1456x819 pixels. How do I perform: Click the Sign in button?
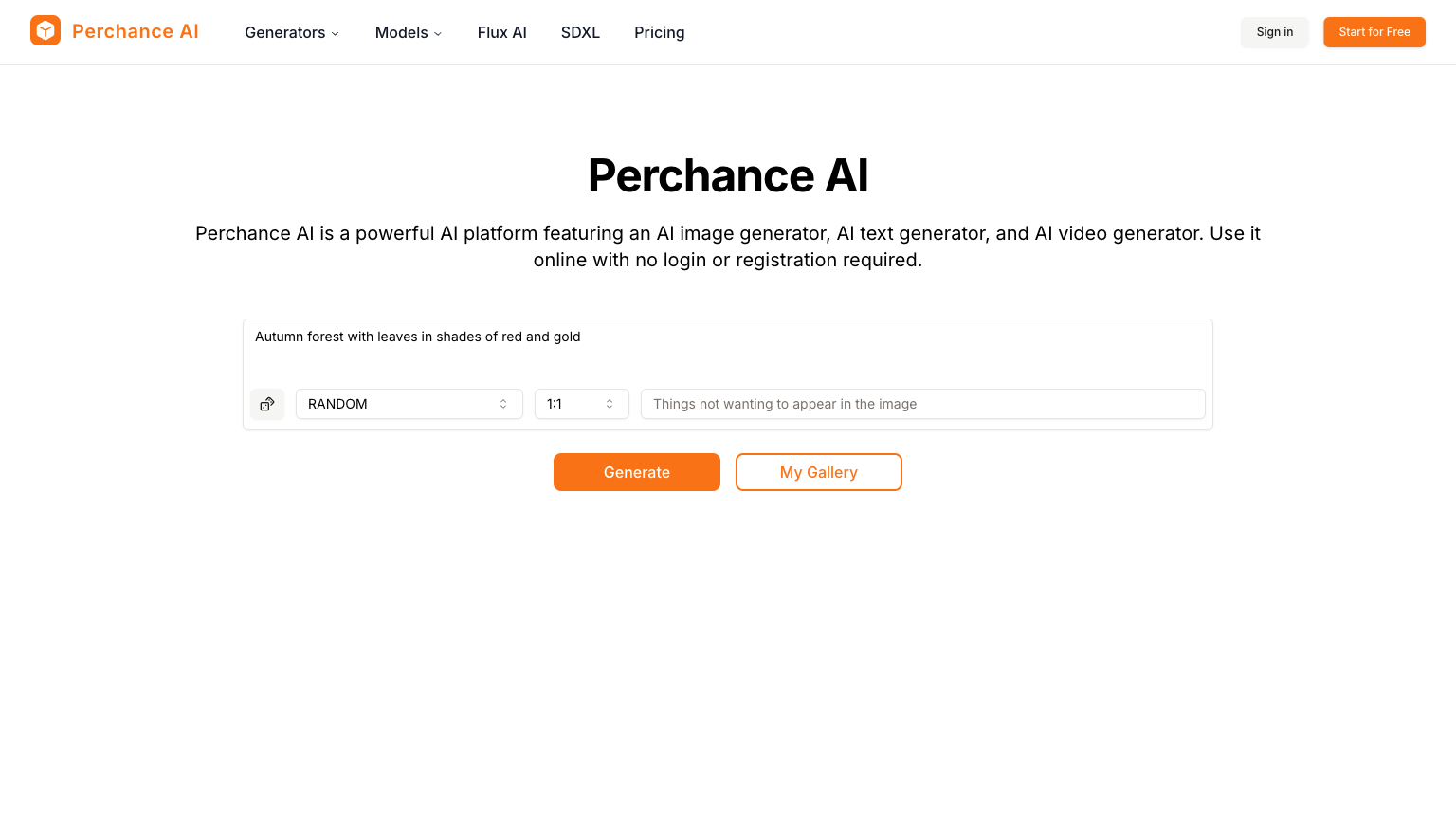point(1274,31)
